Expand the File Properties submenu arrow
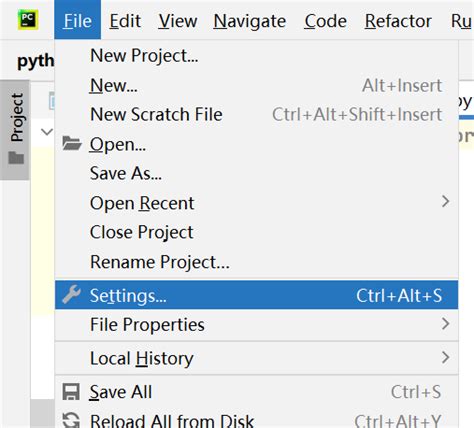 click(445, 324)
